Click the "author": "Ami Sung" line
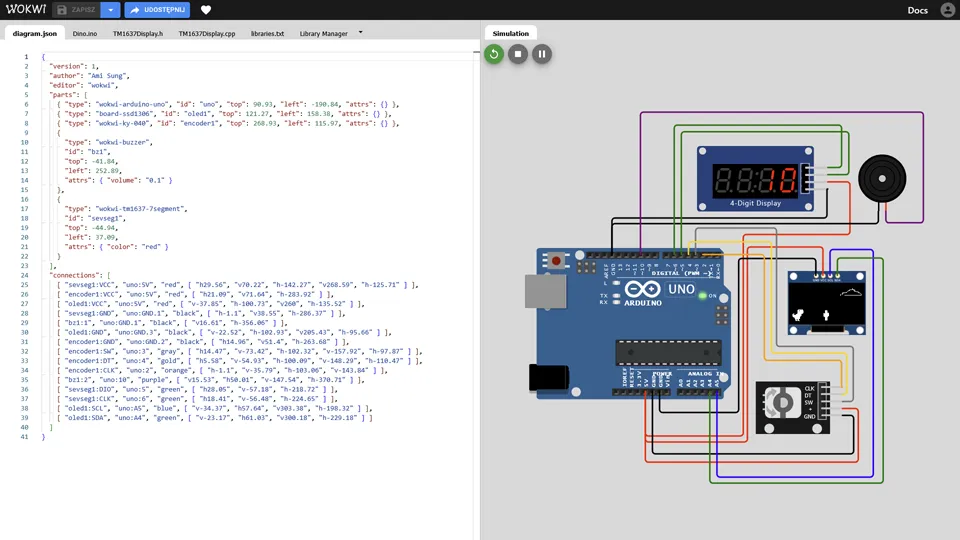 coord(89,76)
